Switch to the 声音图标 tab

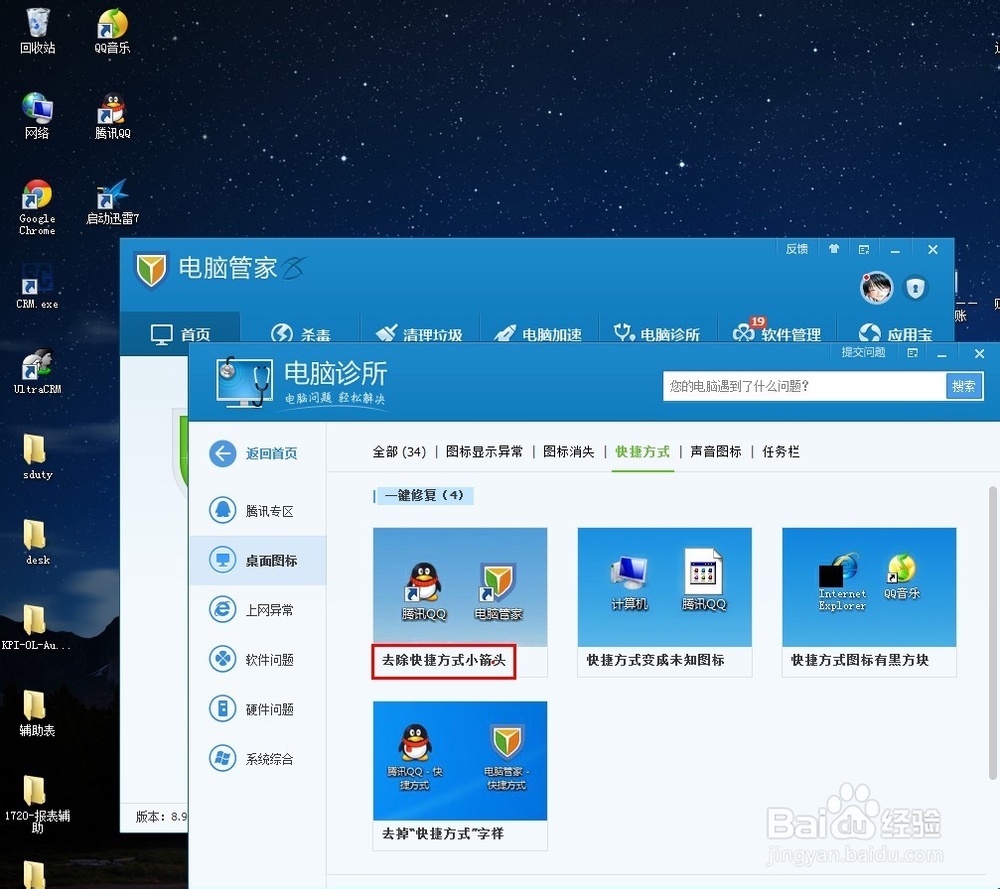point(715,451)
